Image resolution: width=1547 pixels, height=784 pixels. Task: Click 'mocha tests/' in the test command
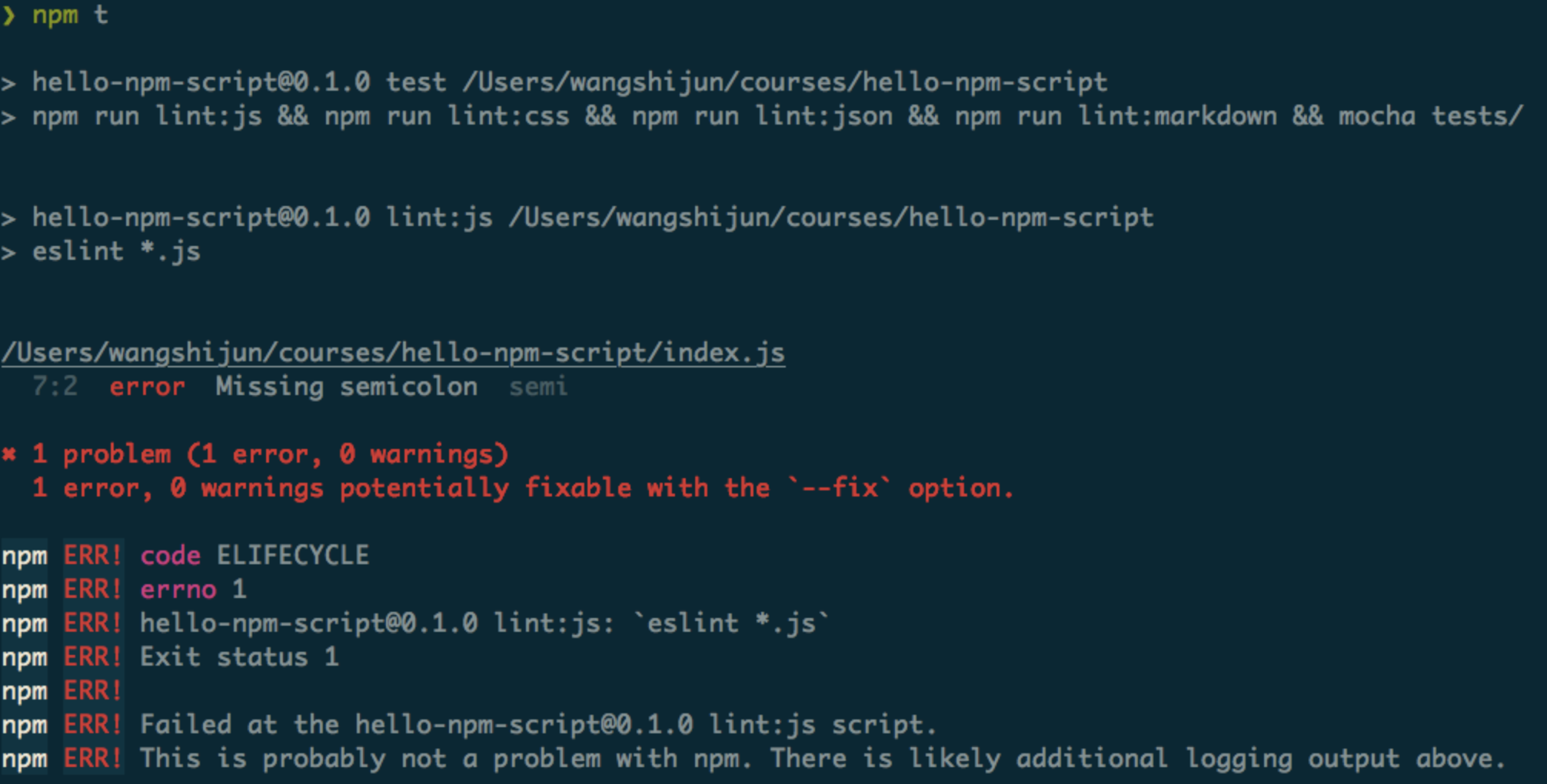pos(1430,116)
